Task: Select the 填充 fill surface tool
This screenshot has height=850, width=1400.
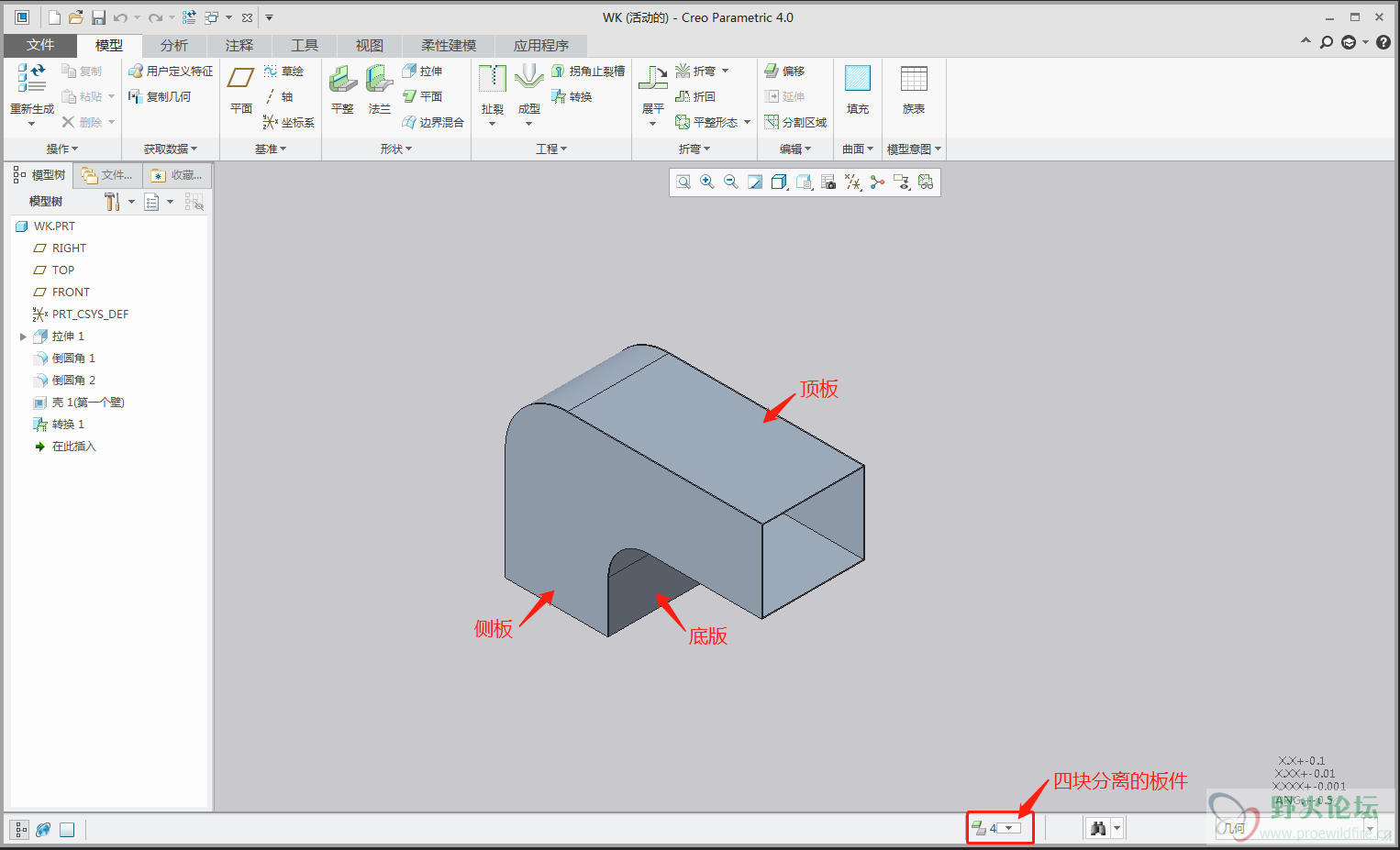Action: coord(858,89)
